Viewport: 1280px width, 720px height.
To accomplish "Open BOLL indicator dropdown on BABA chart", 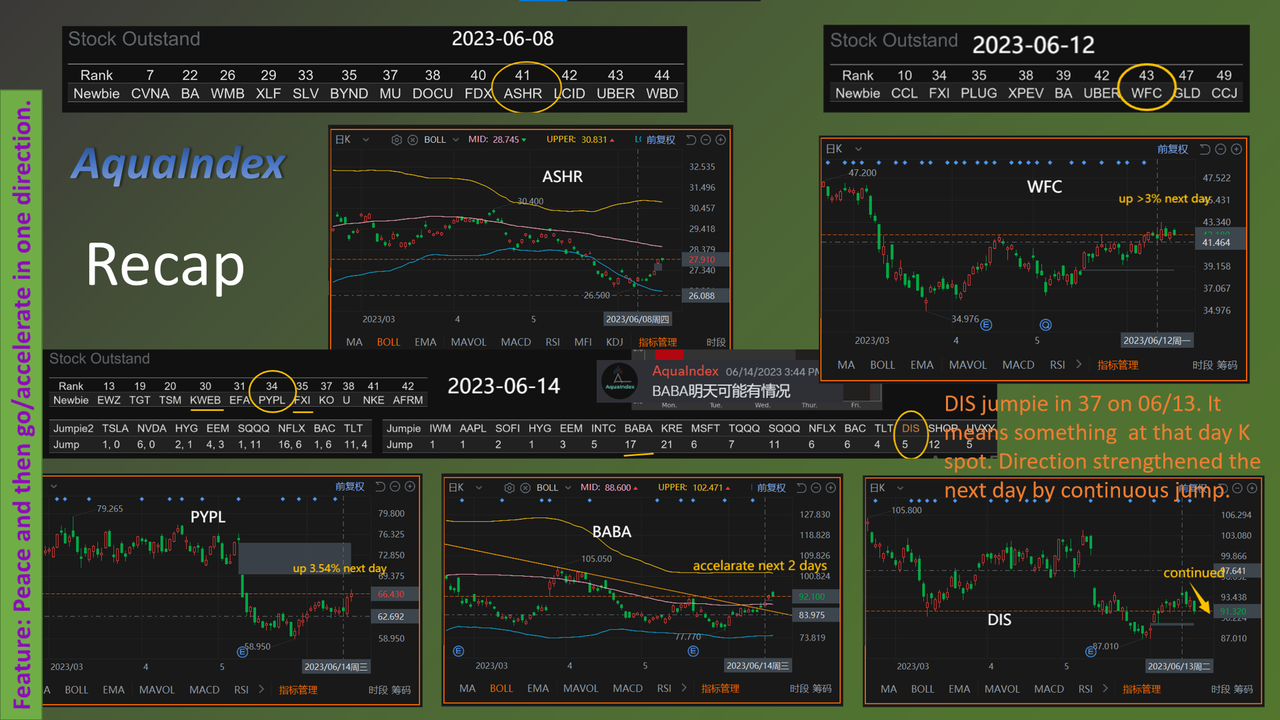I will click(x=554, y=488).
